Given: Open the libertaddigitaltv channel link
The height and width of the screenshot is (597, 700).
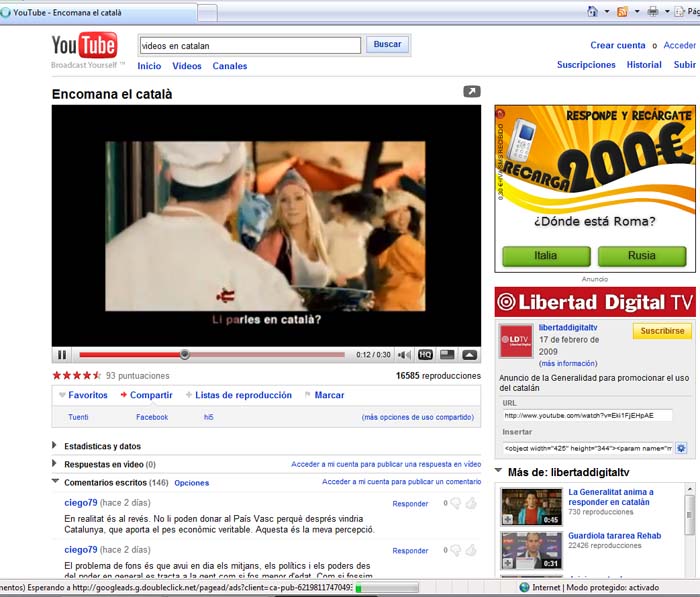Looking at the screenshot, I should coord(568,327).
